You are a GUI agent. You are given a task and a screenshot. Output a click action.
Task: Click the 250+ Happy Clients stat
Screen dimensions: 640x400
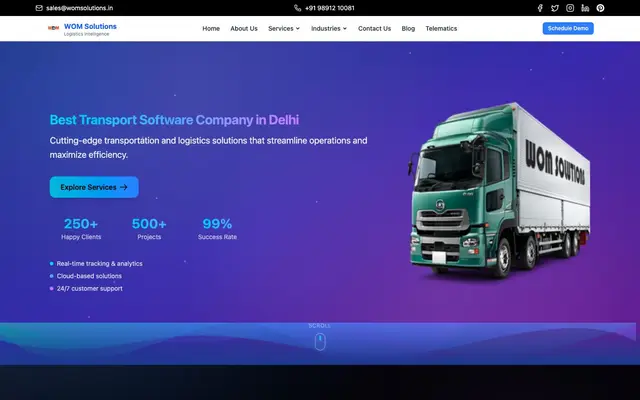pos(81,229)
